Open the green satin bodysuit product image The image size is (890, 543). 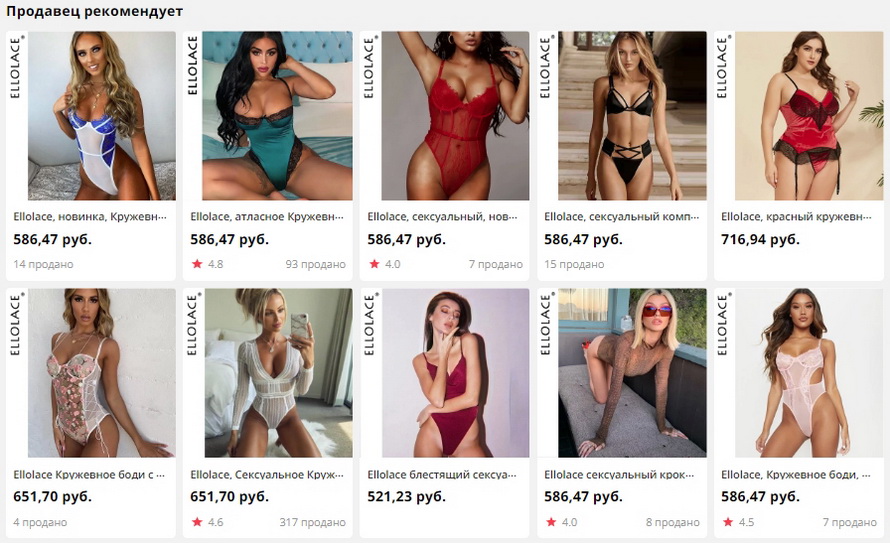[x=267, y=115]
